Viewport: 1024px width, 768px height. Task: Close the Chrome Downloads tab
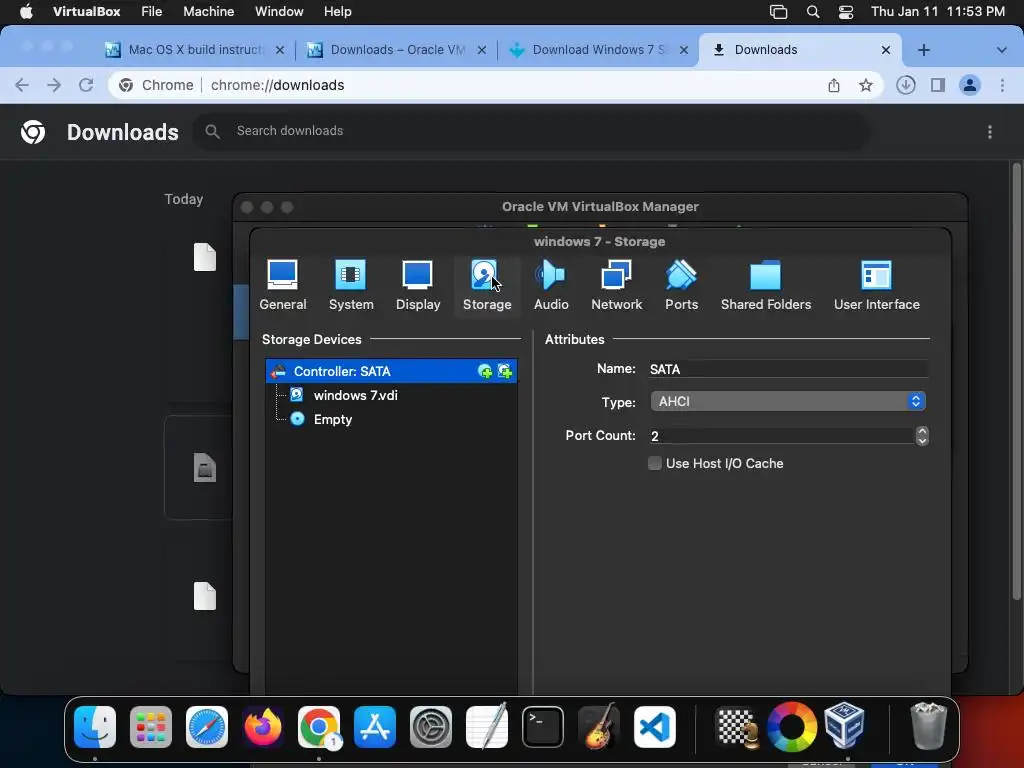point(886,50)
